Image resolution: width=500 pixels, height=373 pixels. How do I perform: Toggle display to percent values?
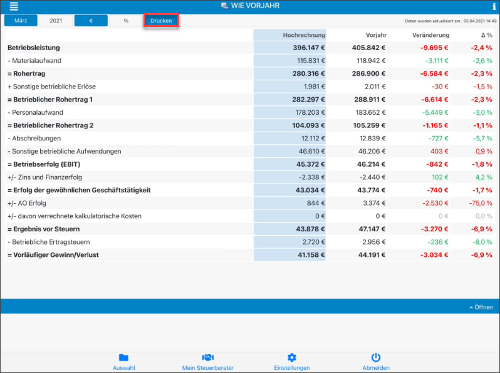pyautogui.click(x=126, y=21)
